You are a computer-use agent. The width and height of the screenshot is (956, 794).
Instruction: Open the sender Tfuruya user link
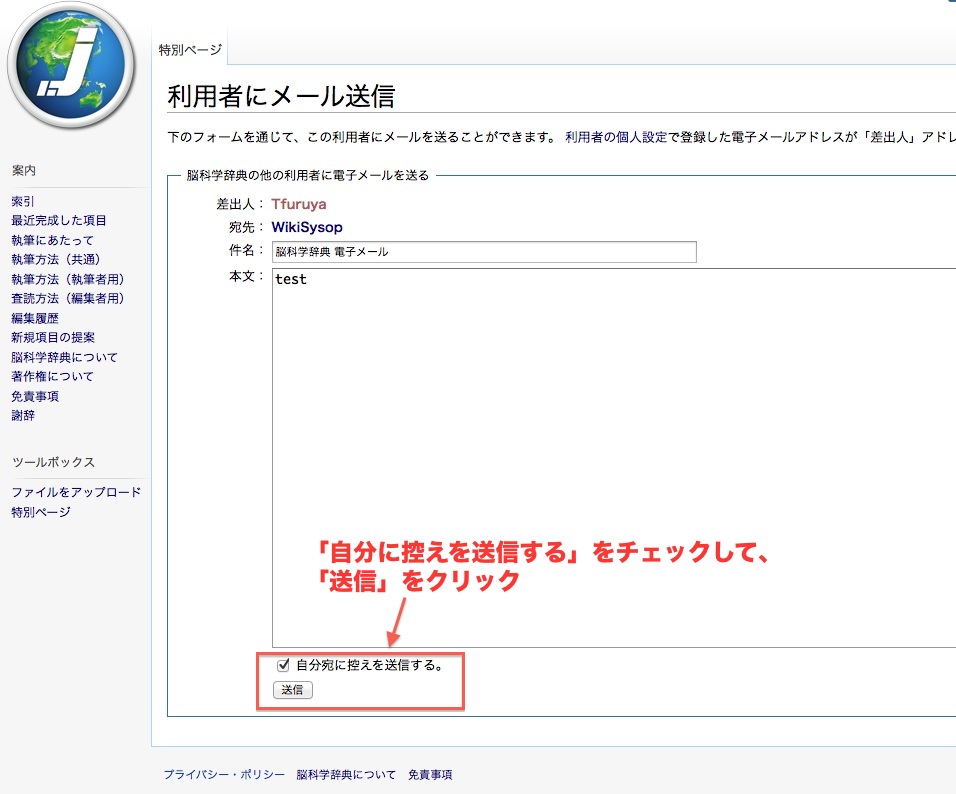(x=299, y=204)
